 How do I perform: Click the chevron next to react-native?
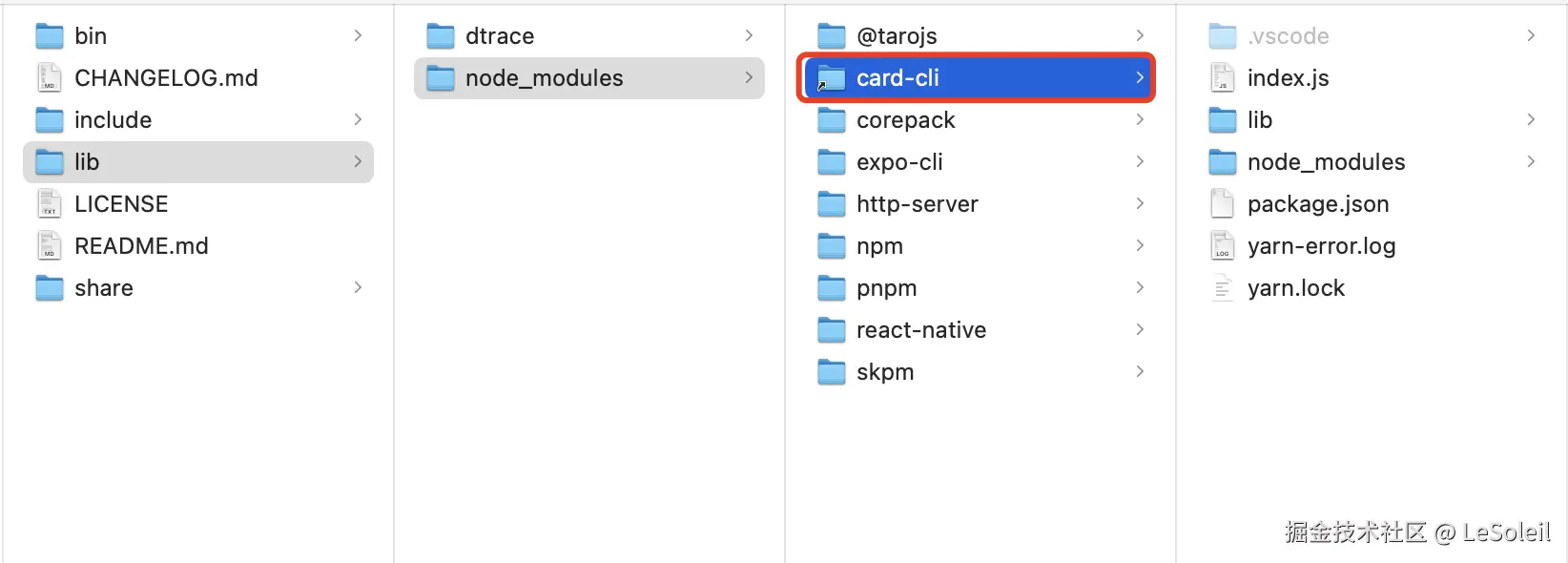(x=1140, y=330)
